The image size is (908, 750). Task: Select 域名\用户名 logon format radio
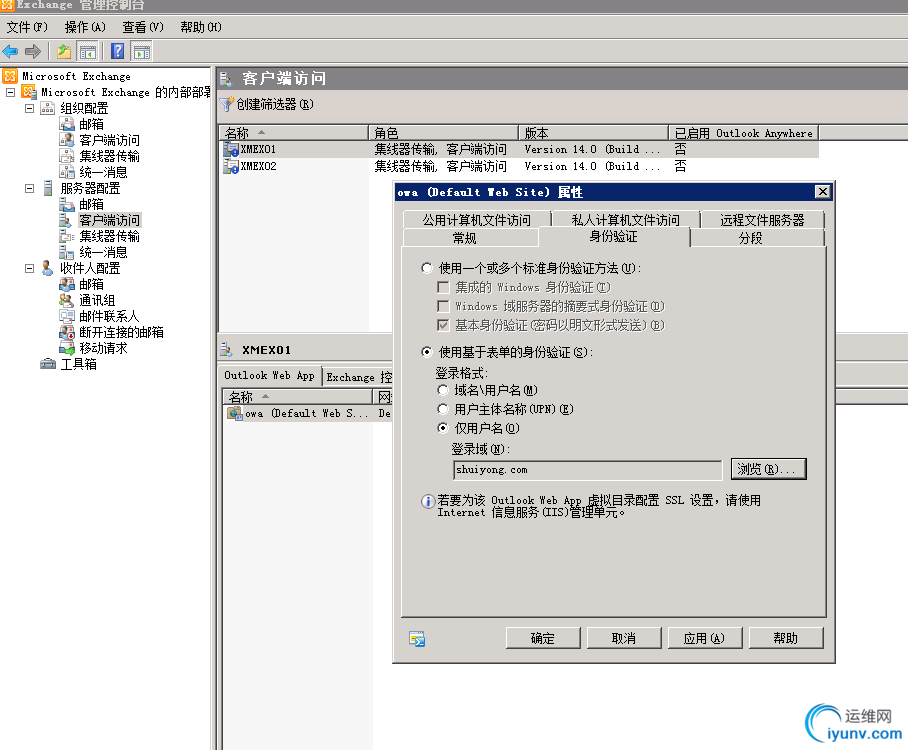point(442,390)
